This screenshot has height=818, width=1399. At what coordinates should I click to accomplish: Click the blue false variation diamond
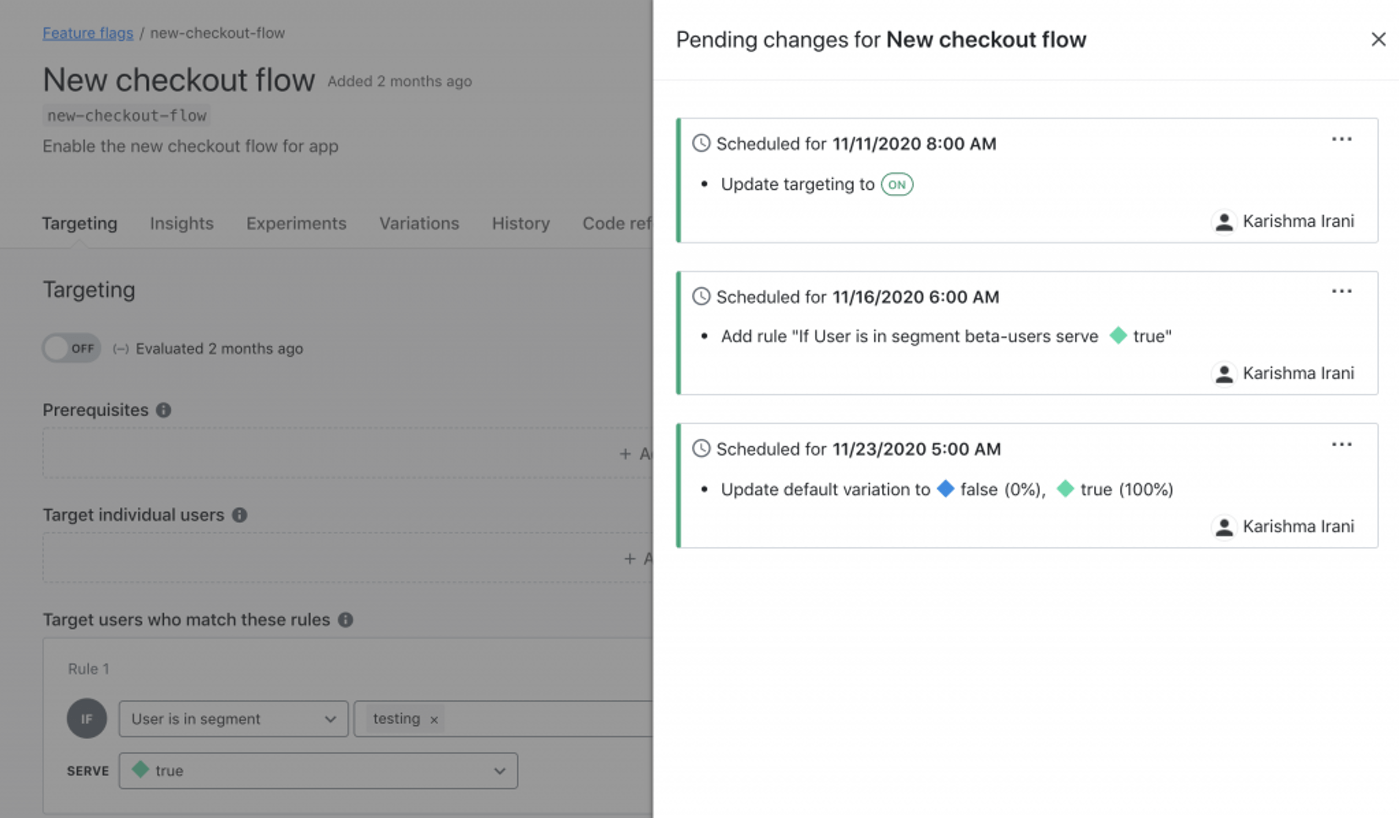coord(945,489)
